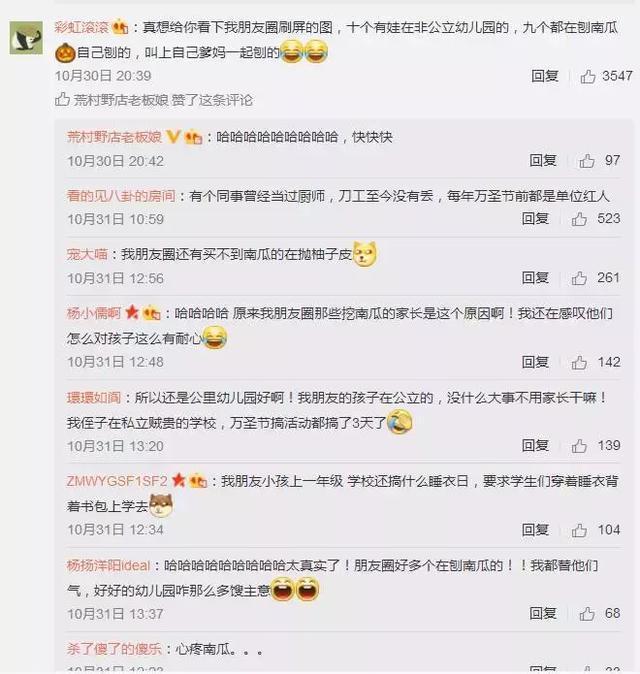Reply to 荒村野店老板娘's comment
The image size is (640, 674).
coord(543,160)
